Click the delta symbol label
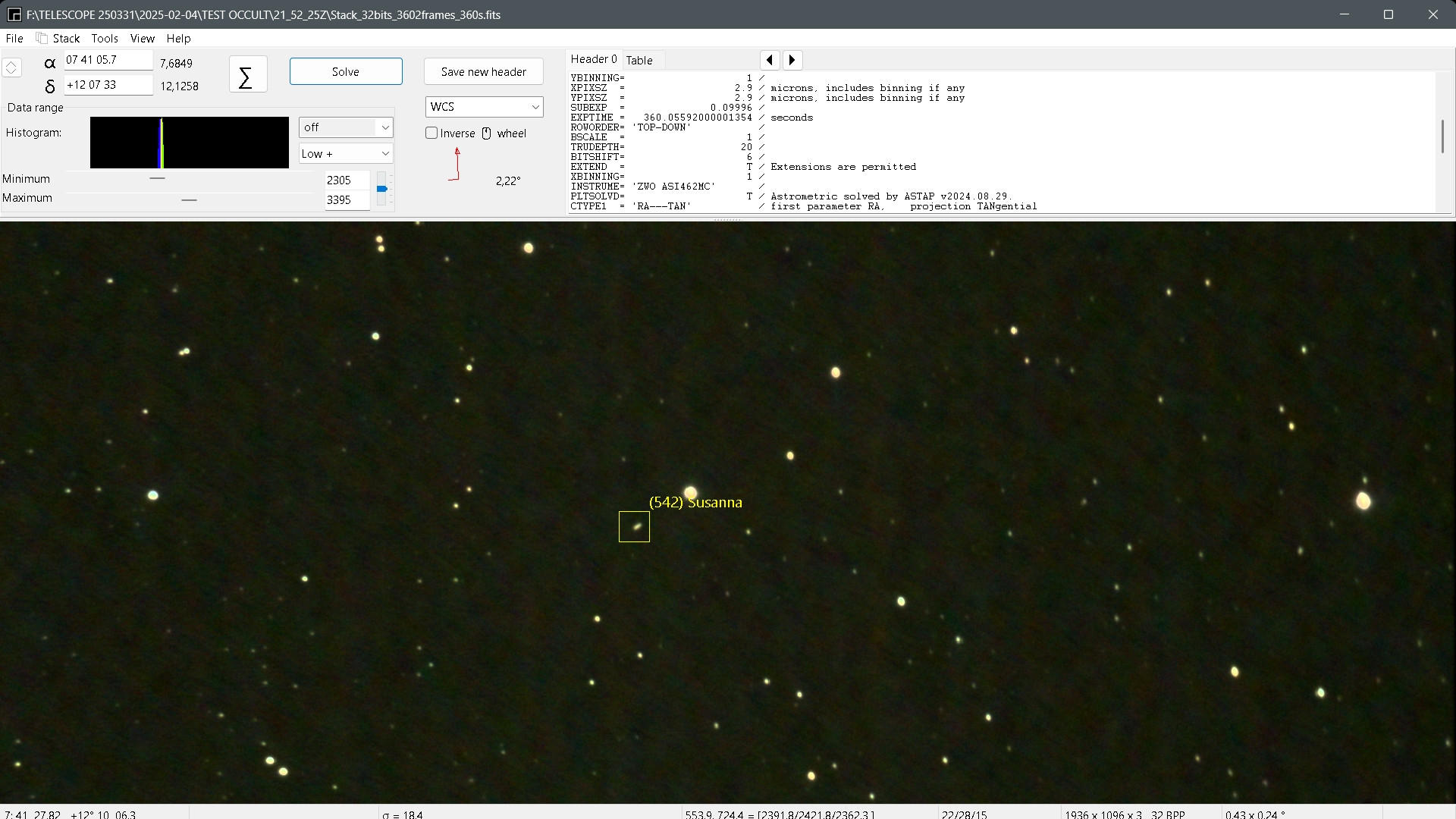This screenshot has width=1456, height=819. (x=50, y=86)
